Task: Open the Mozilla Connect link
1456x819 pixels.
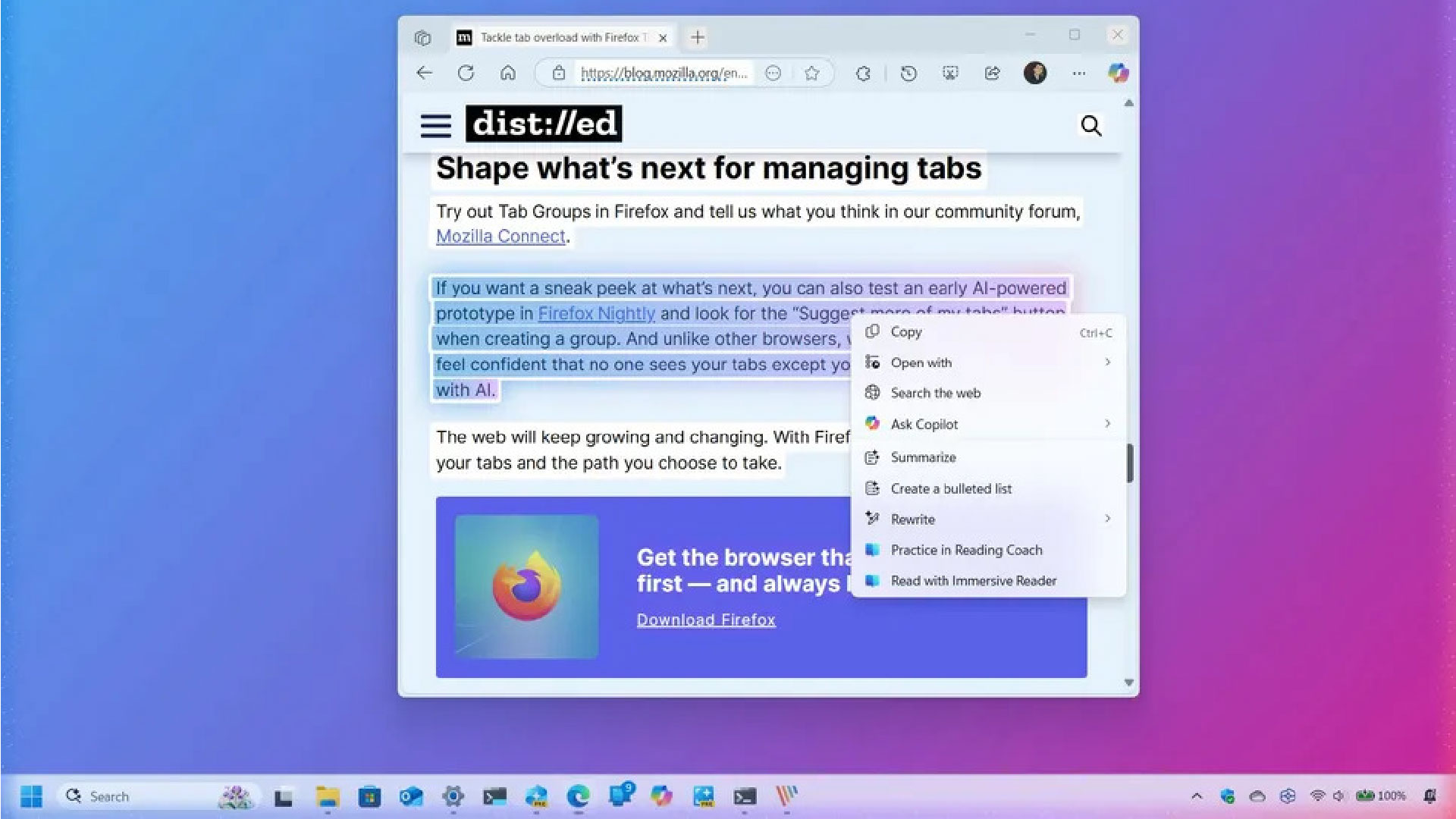Action: pos(500,237)
